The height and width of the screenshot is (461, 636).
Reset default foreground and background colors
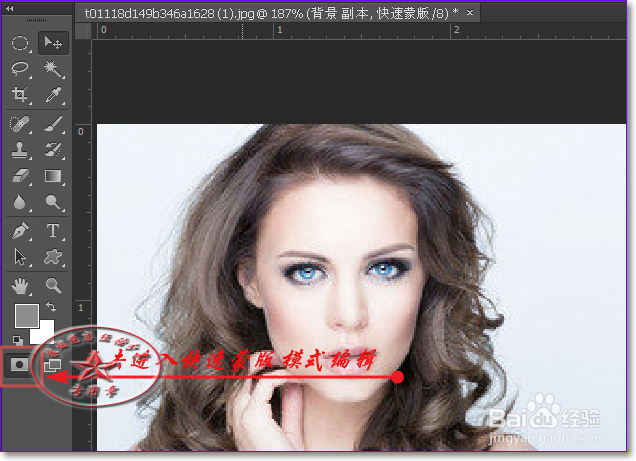[x=17, y=340]
